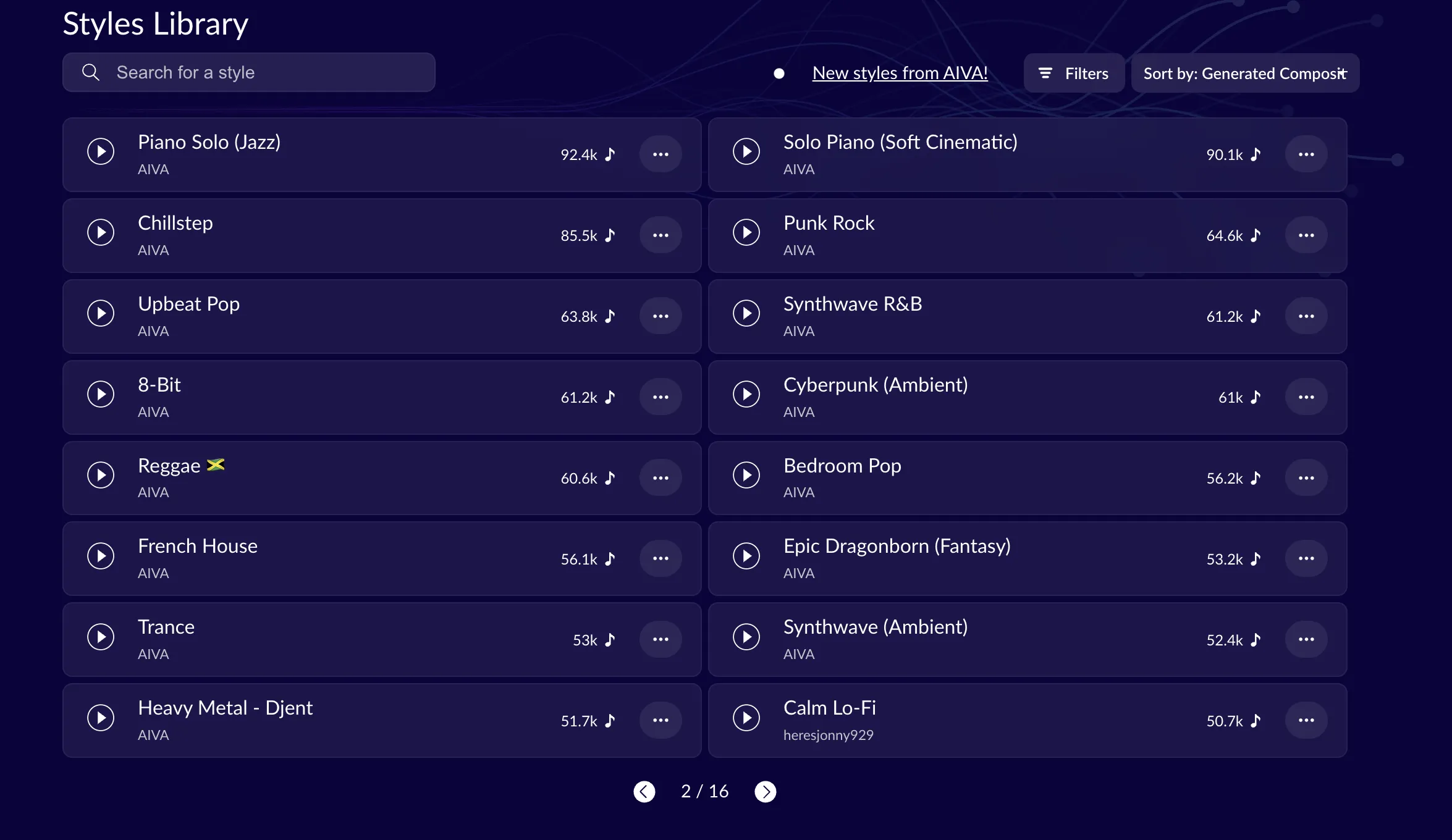Play the Synthwave R&B style

click(x=746, y=313)
